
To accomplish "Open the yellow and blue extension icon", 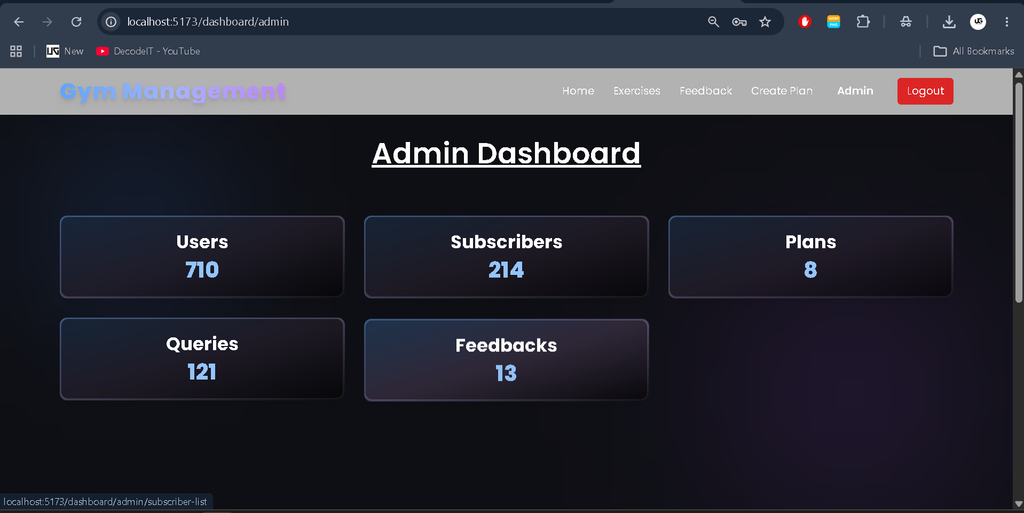I will pos(833,22).
